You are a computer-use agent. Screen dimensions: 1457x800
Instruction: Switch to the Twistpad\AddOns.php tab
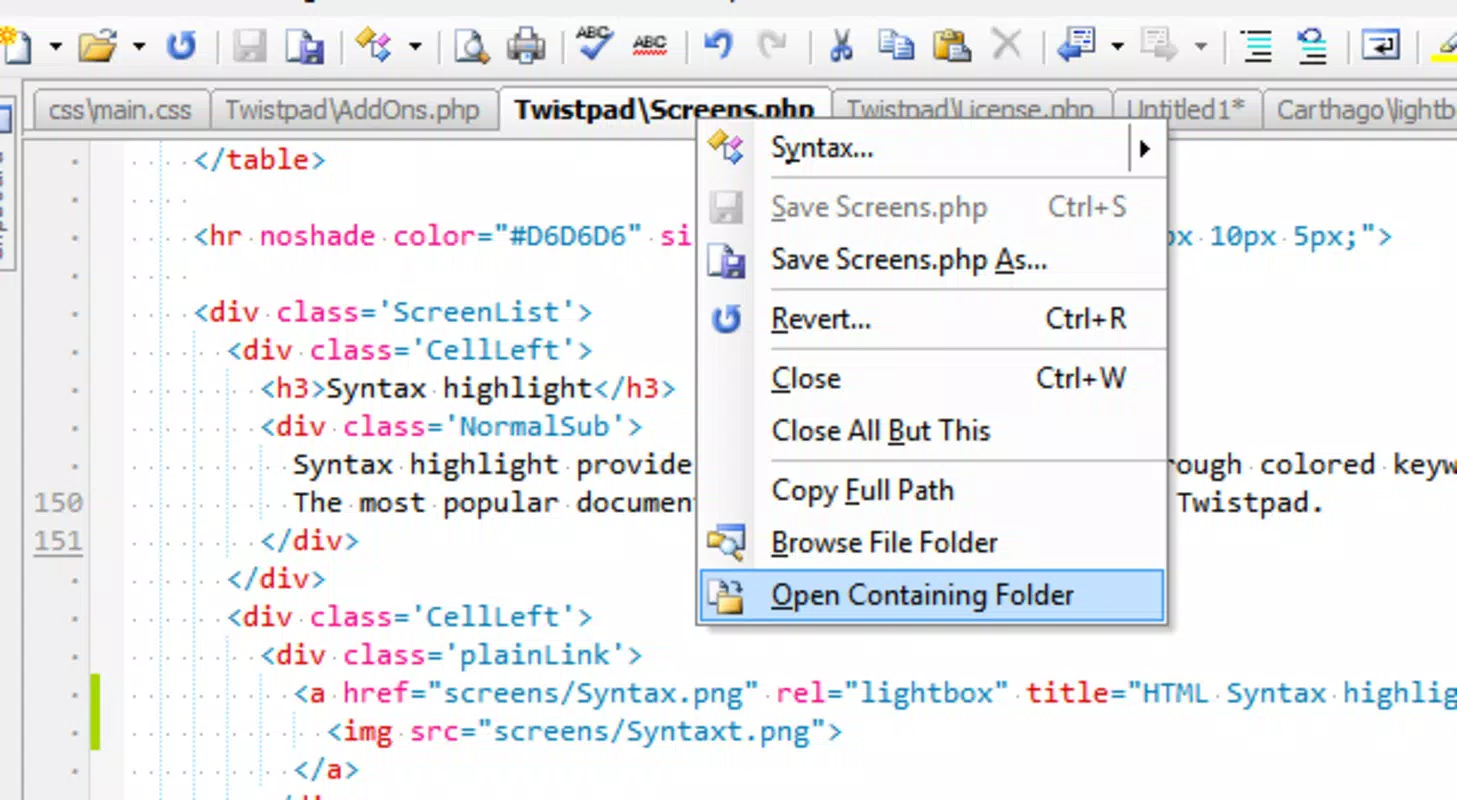(x=352, y=110)
